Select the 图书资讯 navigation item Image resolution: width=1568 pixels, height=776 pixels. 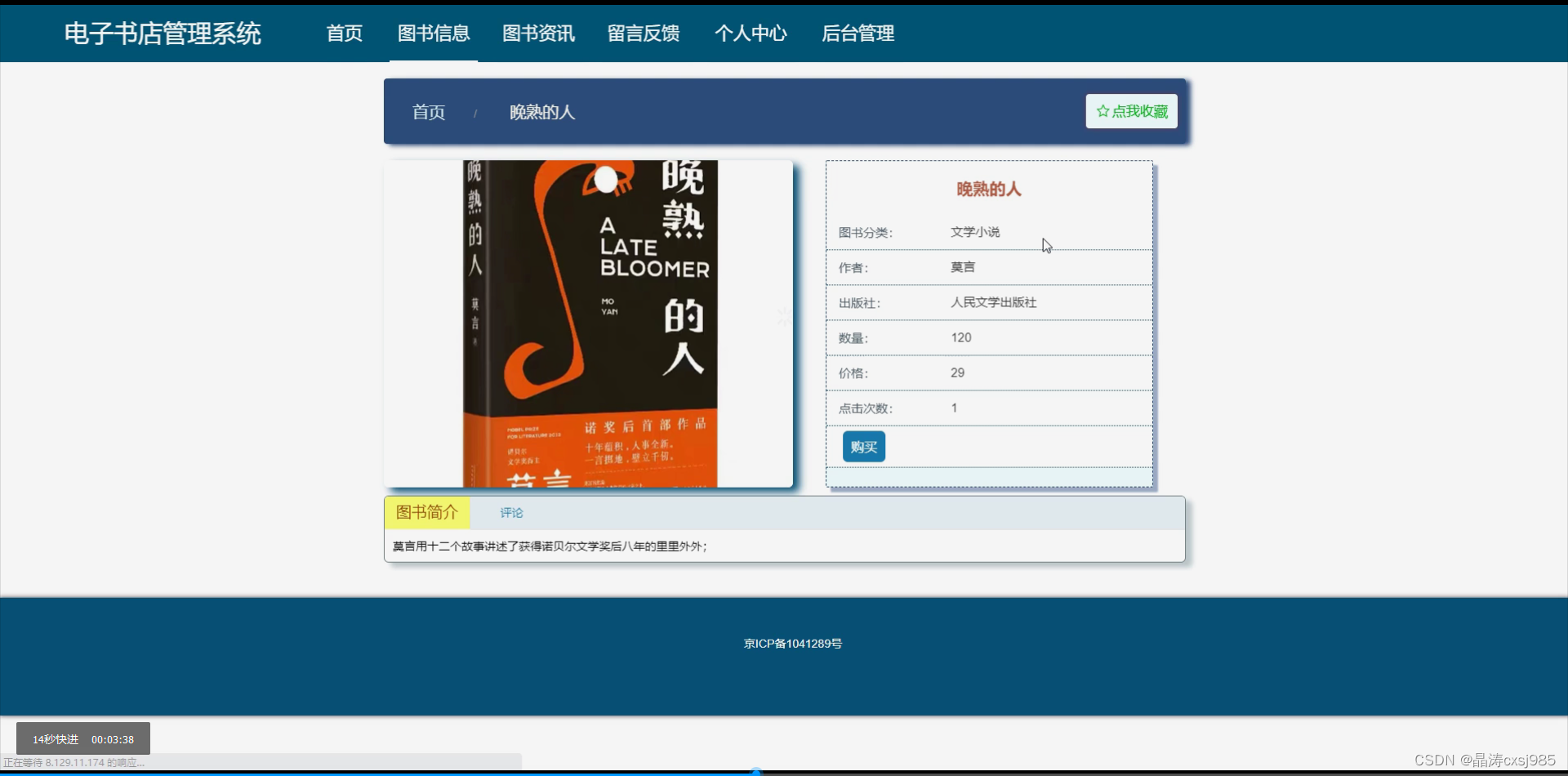[x=537, y=33]
